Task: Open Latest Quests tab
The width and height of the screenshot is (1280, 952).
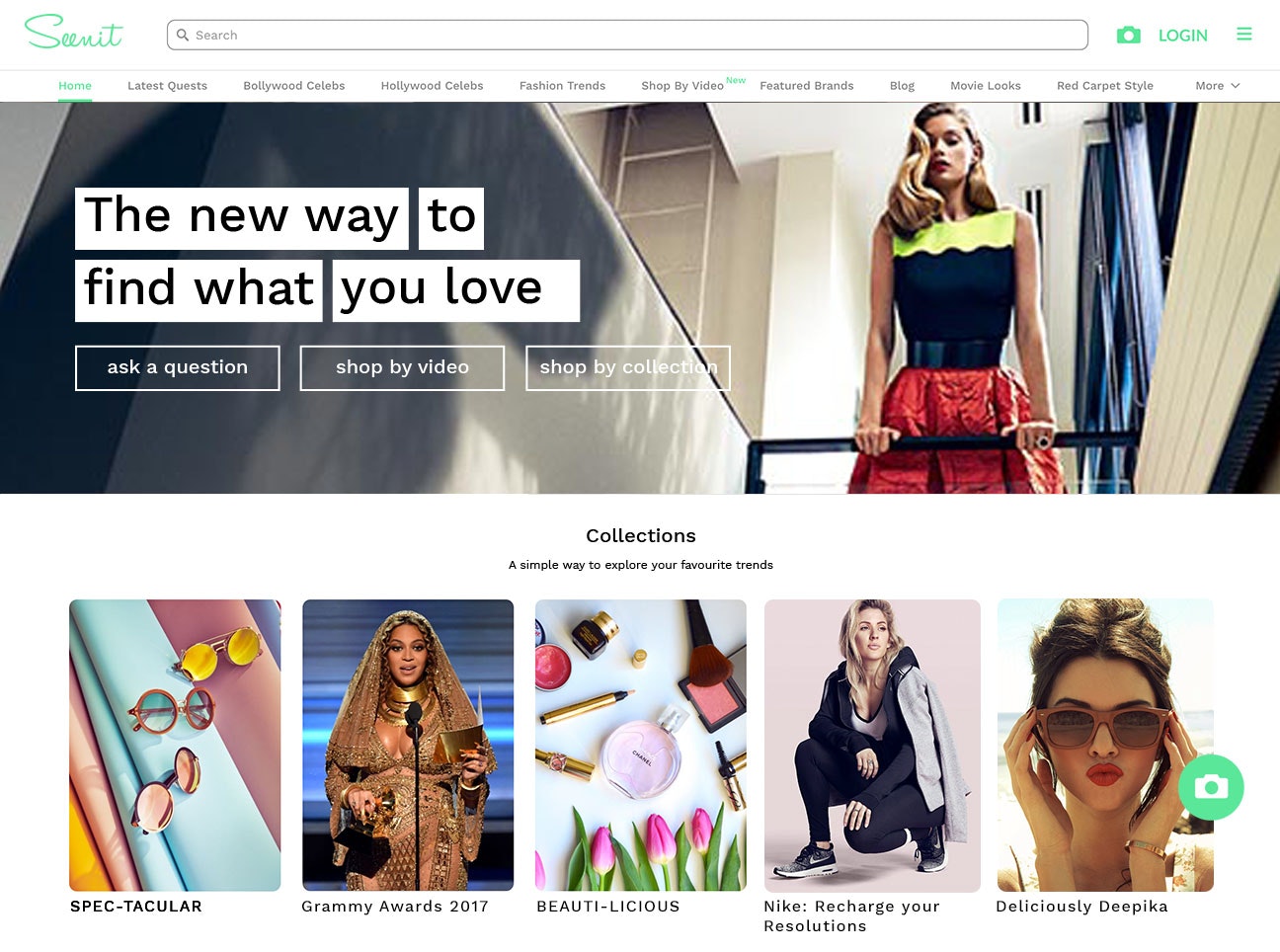Action: [x=168, y=86]
